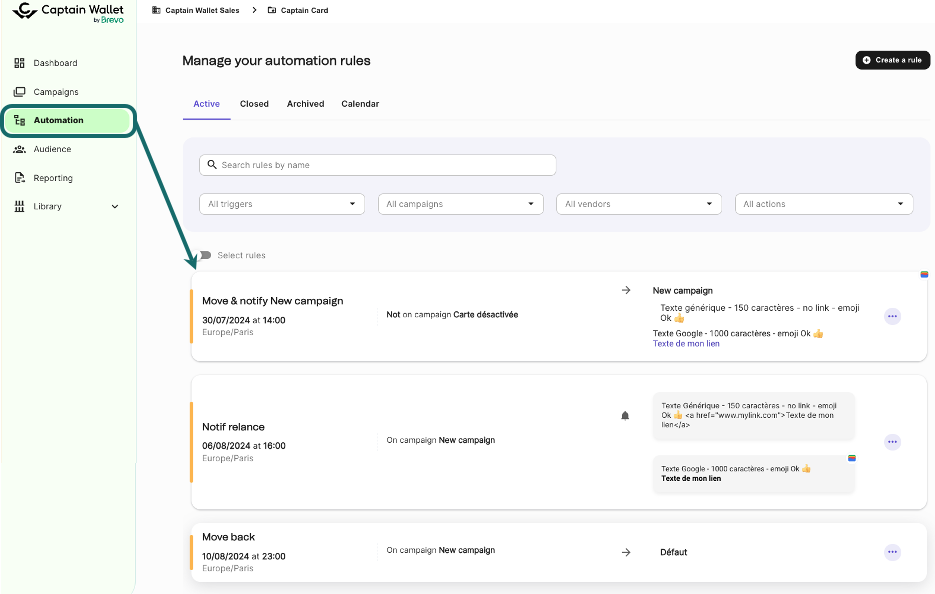
Task: Click the Reporting document icon
Action: coord(20,178)
